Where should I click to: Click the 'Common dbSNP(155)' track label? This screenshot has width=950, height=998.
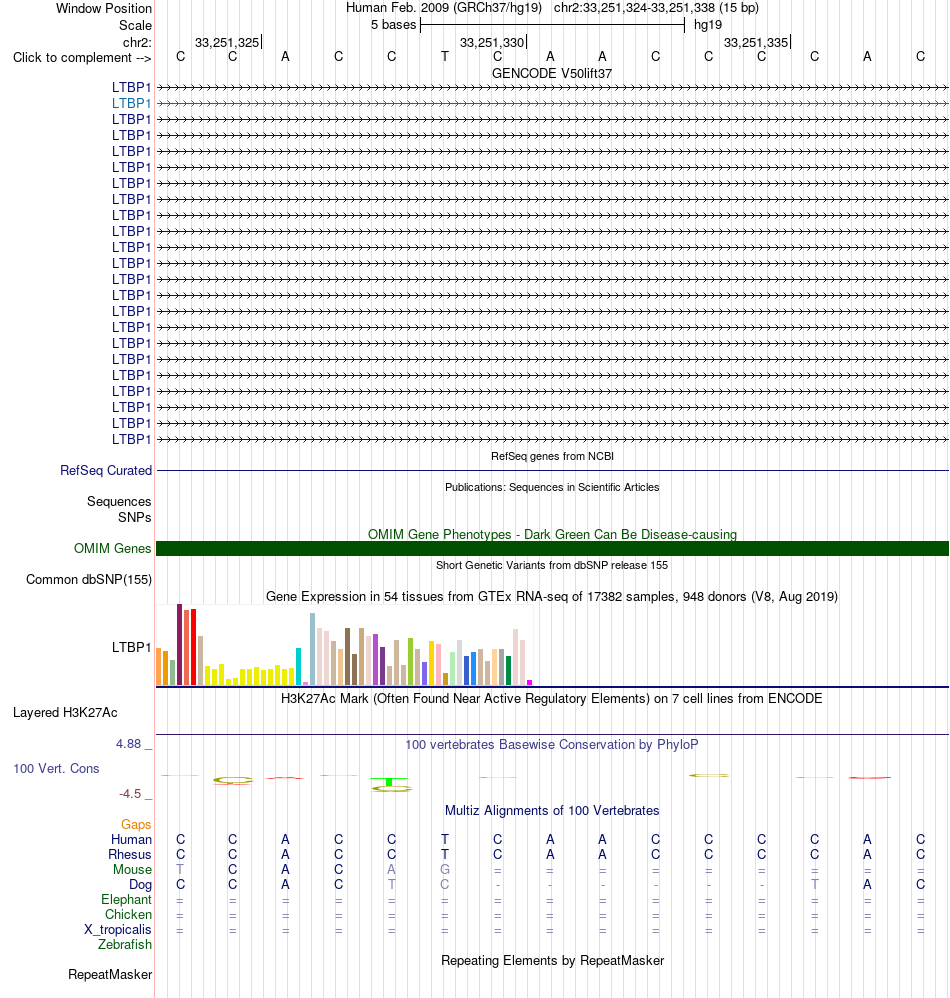tap(89, 580)
